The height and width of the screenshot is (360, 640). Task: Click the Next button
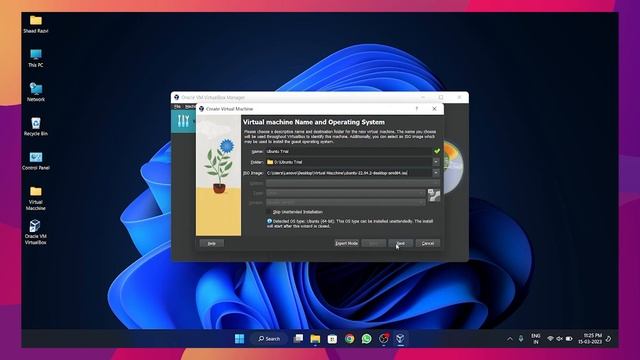(400, 243)
